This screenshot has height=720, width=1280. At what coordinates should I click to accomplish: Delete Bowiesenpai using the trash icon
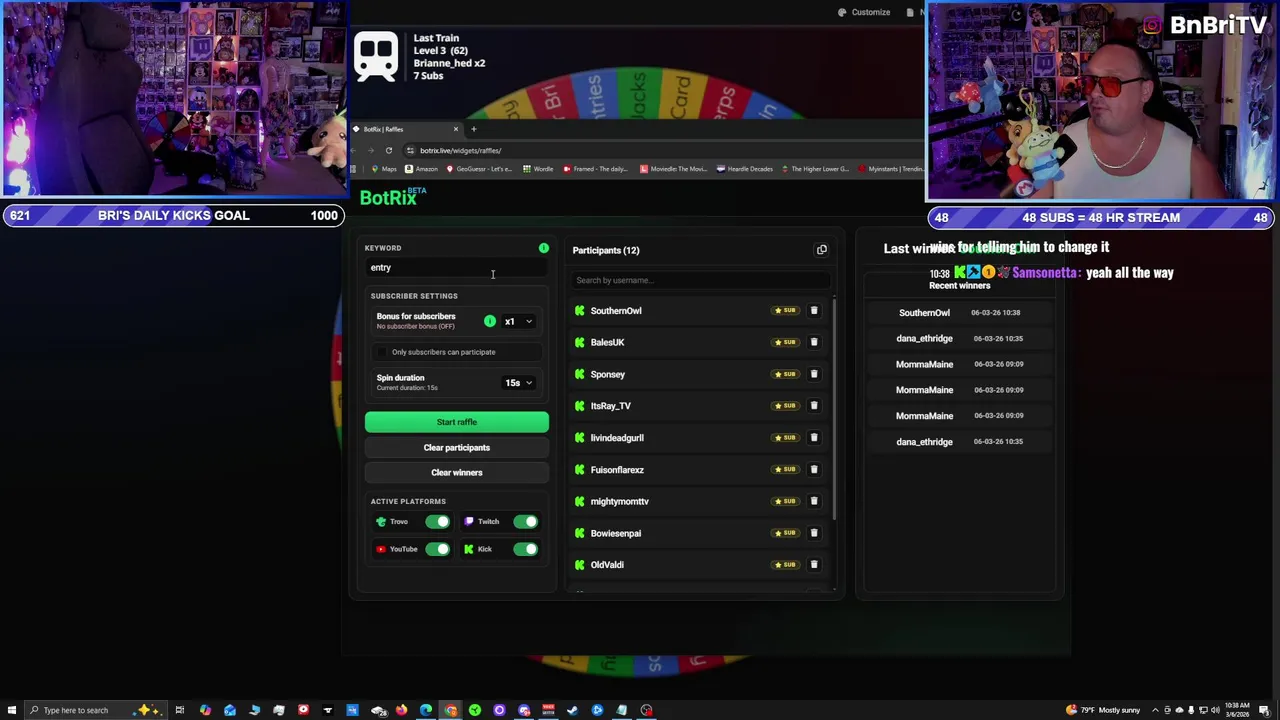[814, 533]
